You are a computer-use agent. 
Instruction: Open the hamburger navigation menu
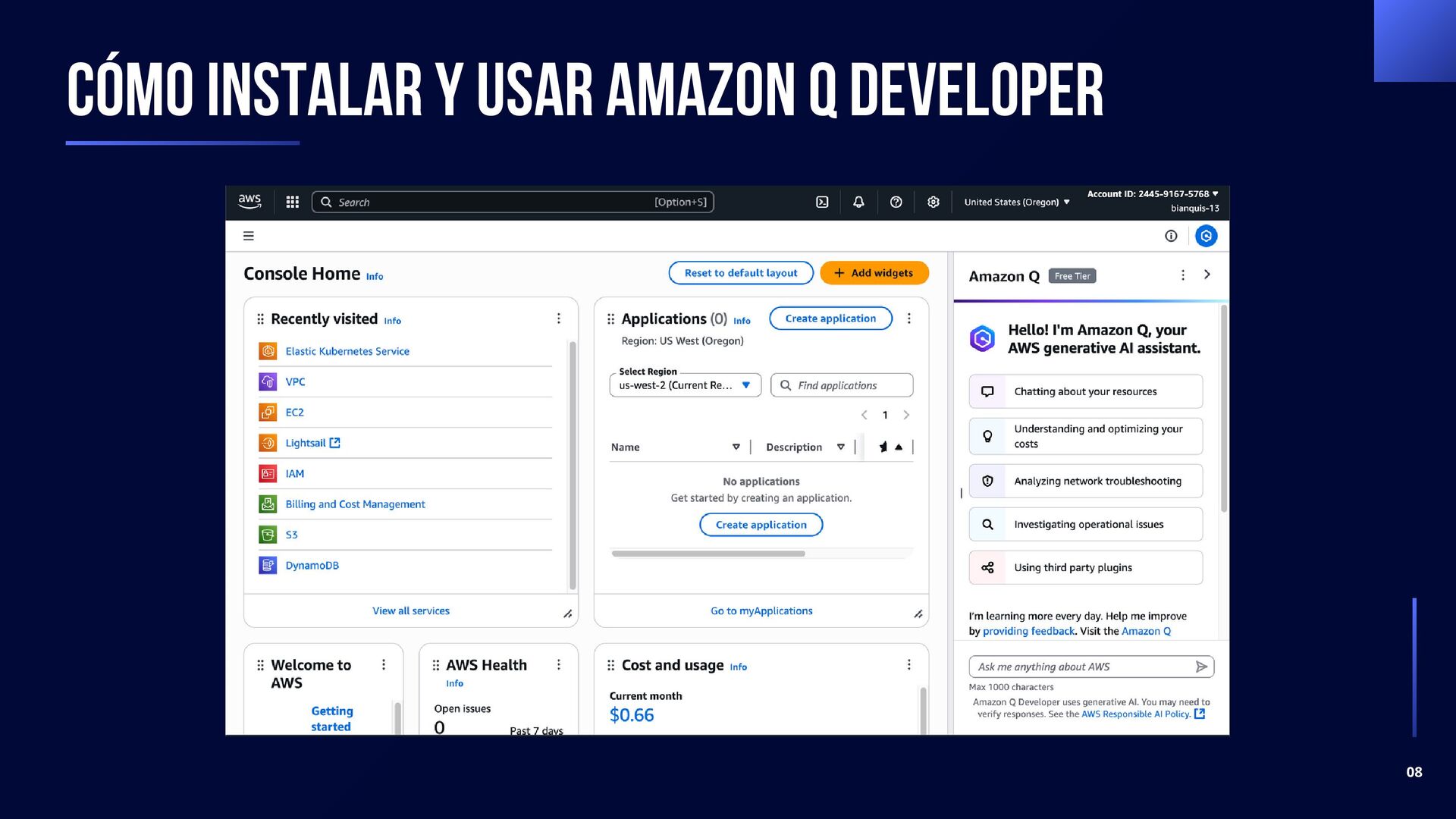click(248, 236)
